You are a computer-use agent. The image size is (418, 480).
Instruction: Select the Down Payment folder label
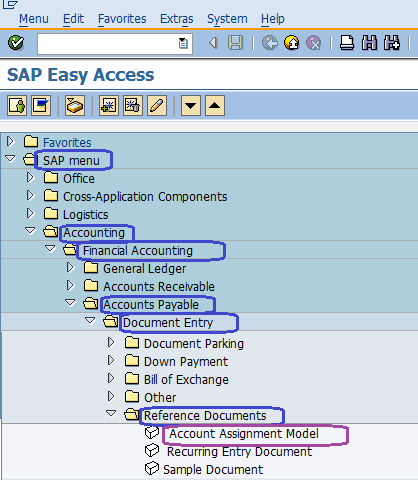click(x=186, y=362)
